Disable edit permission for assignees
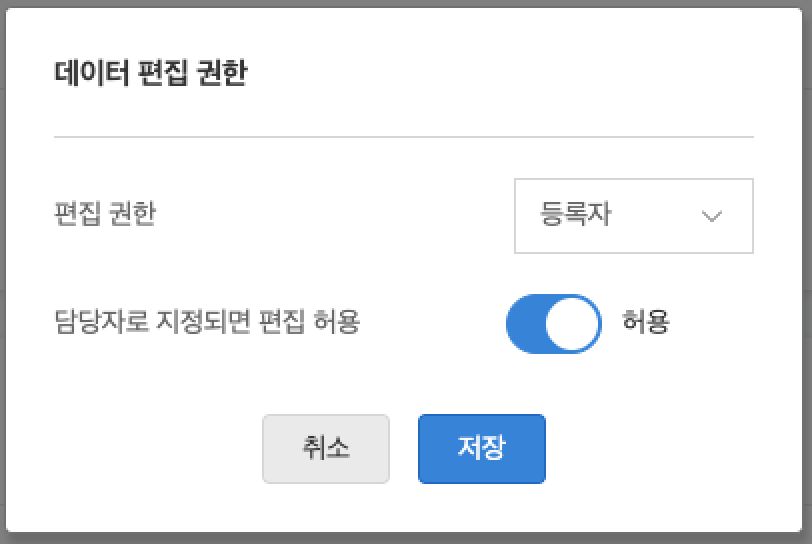The image size is (812, 544). 554,324
